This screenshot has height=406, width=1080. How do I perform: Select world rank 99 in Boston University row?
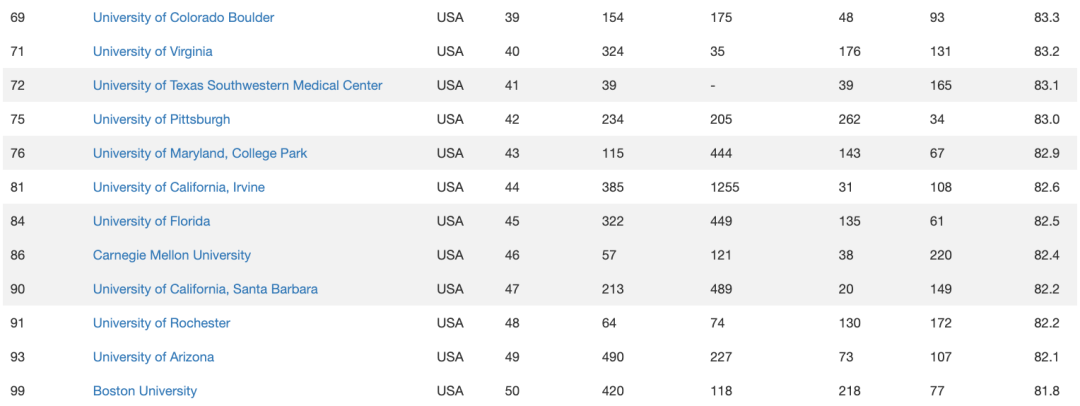18,391
